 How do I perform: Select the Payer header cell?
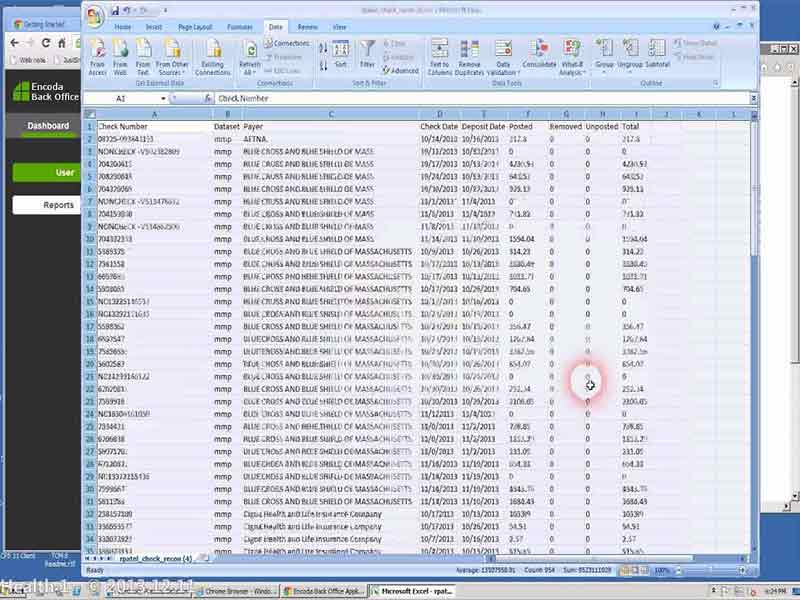pos(331,127)
